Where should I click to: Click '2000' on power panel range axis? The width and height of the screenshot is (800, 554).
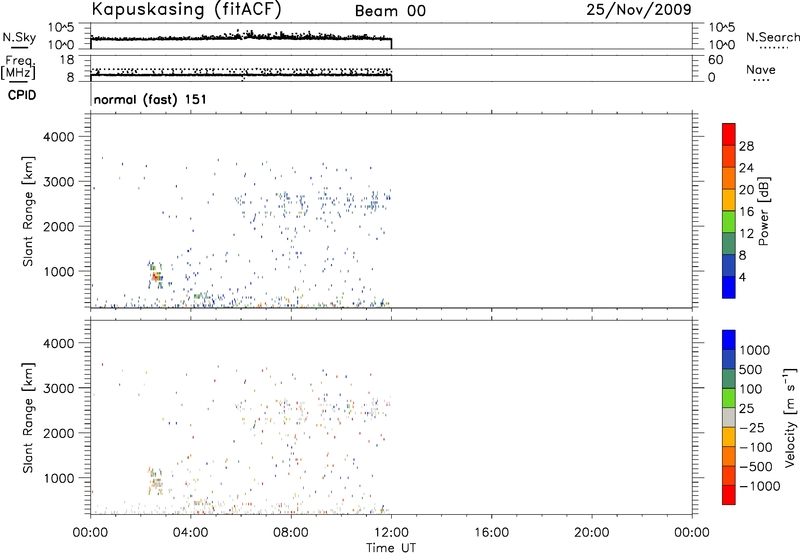pyautogui.click(x=59, y=226)
